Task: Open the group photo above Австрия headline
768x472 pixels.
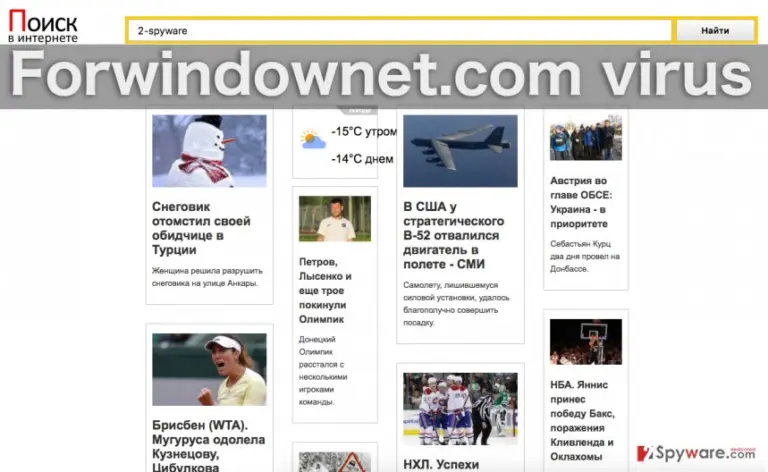Action: 586,138
